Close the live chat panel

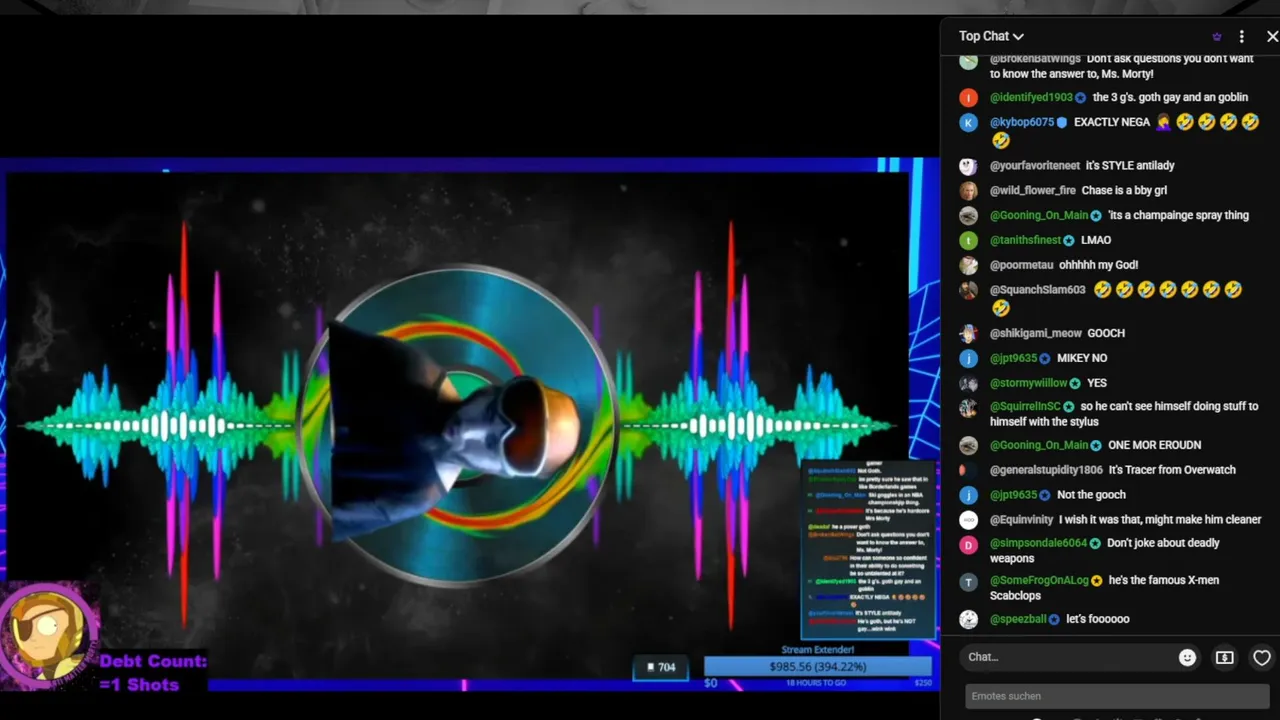[x=1272, y=37]
